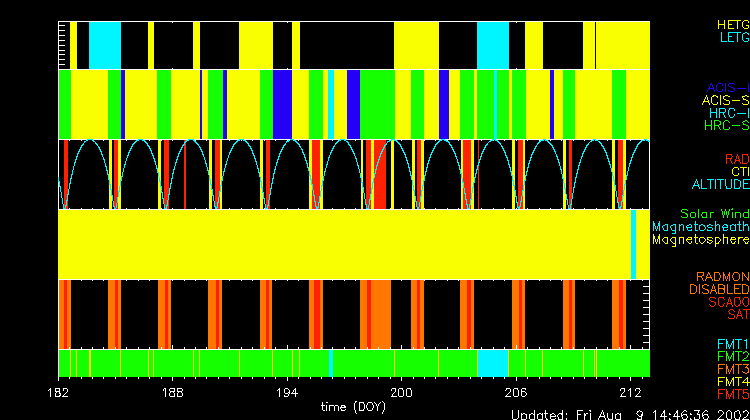Viewport: 750px width, 420px height.
Task: Click the HRC-S legend label
Action: point(726,127)
